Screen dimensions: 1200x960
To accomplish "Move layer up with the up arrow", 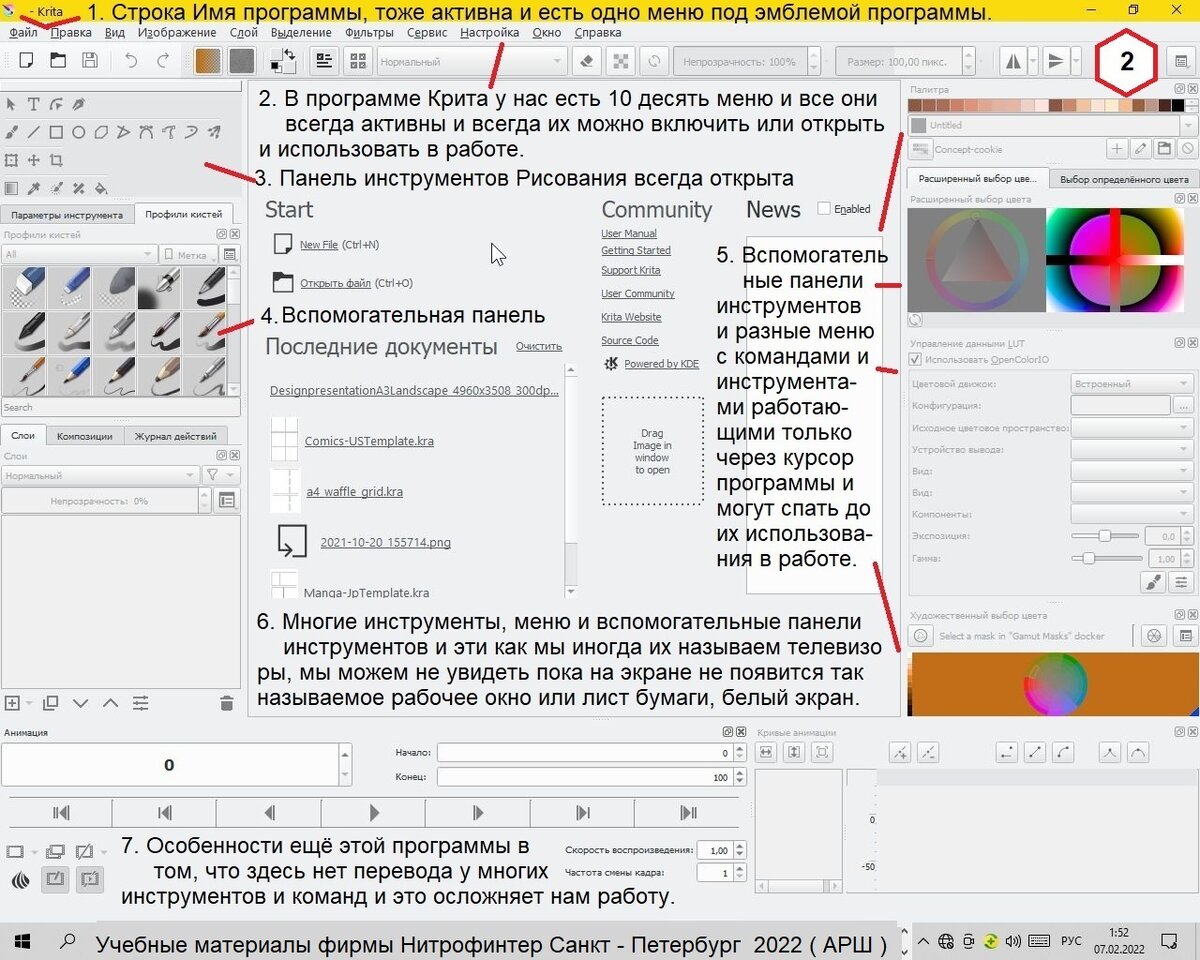I will point(110,704).
